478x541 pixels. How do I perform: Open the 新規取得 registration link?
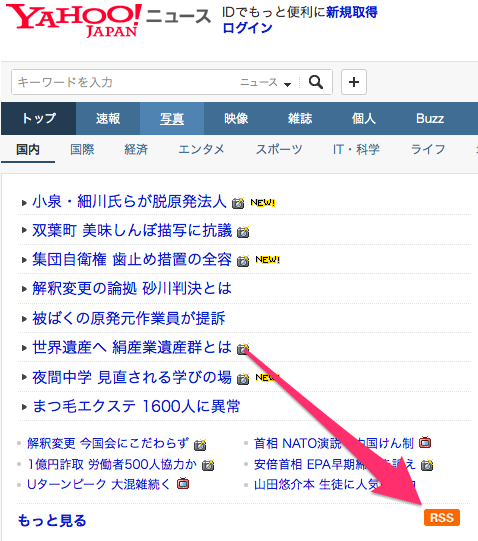point(352,12)
